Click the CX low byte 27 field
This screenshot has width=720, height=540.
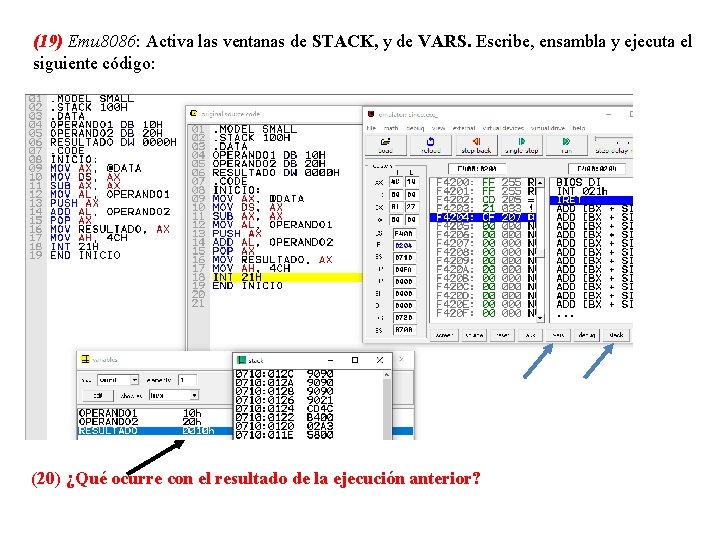411,207
